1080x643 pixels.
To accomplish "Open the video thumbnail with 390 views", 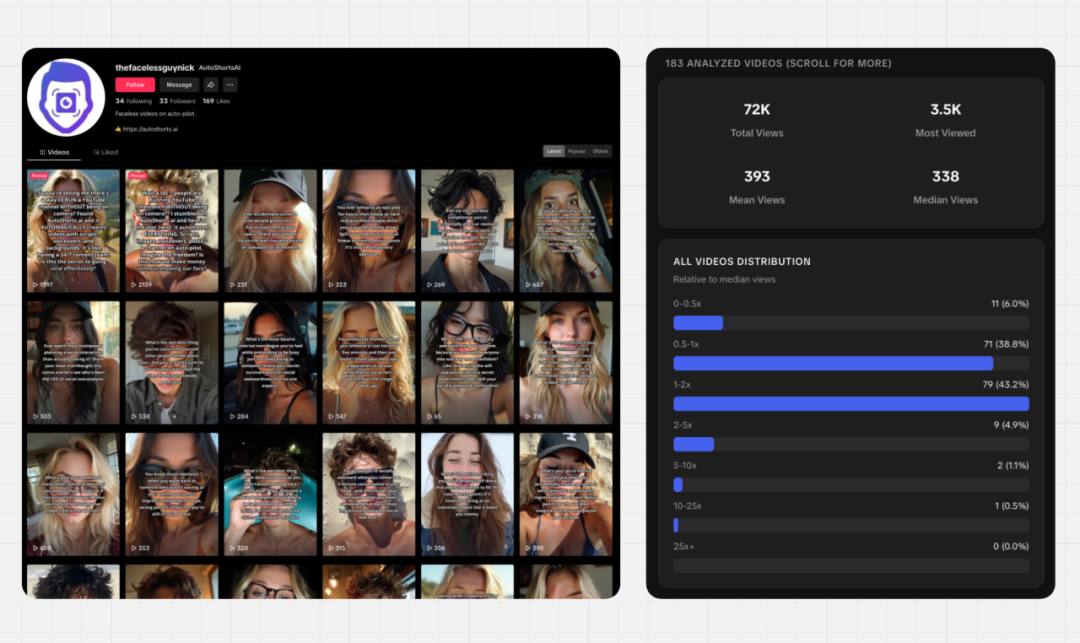I will pyautogui.click(x=565, y=494).
